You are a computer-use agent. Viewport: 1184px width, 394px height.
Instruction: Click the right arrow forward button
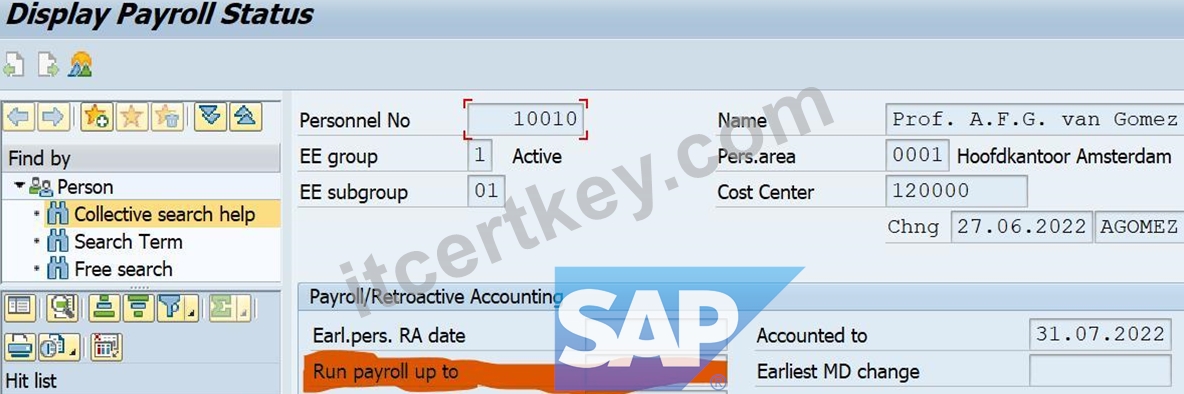click(53, 117)
